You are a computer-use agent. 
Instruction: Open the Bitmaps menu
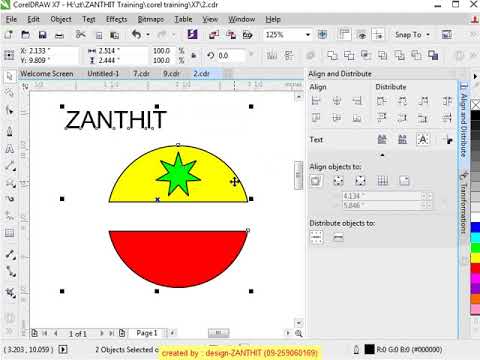click(150, 19)
